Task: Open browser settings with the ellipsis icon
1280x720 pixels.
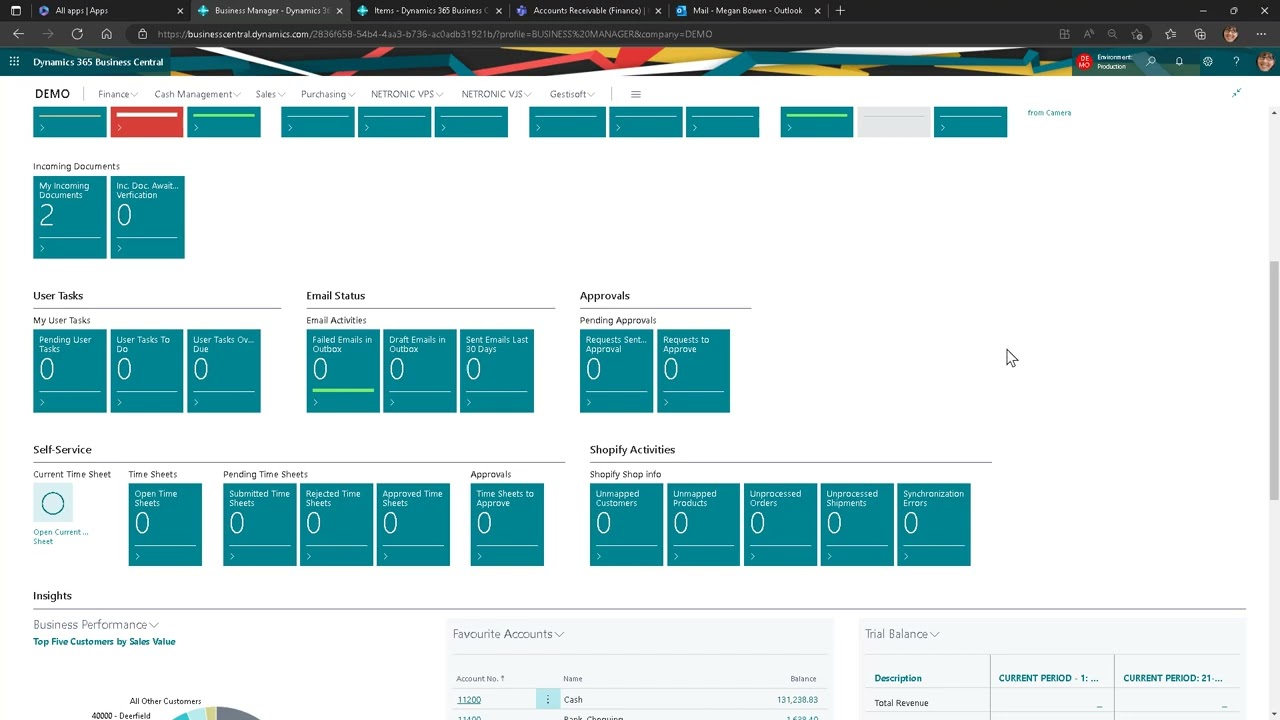Action: (1262, 33)
